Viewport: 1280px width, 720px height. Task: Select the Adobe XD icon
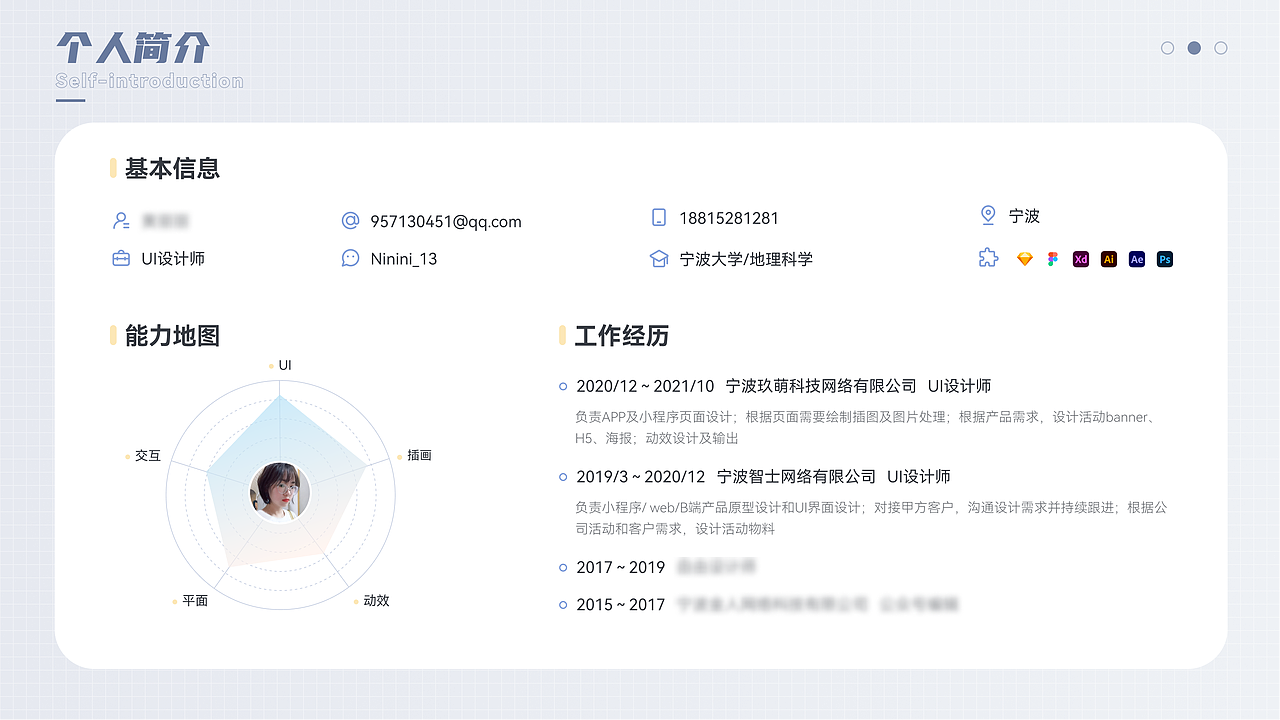(x=1080, y=258)
